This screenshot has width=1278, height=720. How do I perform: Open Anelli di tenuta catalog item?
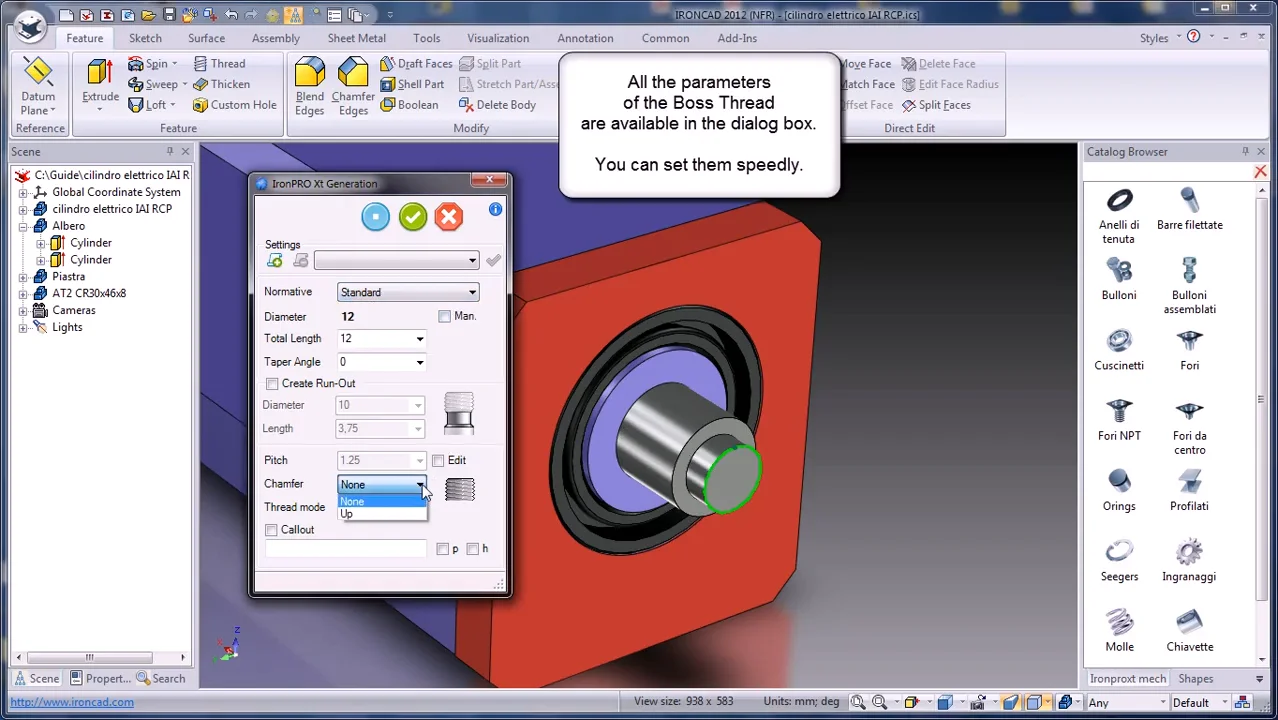tap(1119, 216)
